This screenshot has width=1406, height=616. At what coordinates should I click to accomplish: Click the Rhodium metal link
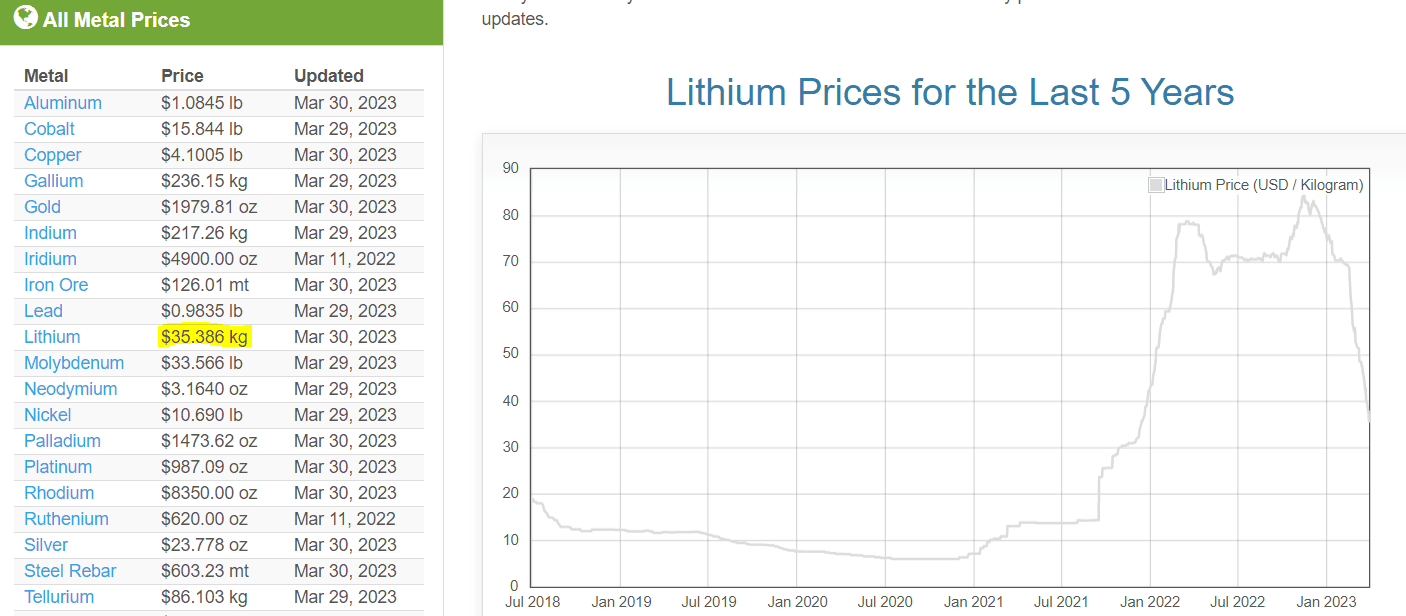pyautogui.click(x=59, y=493)
